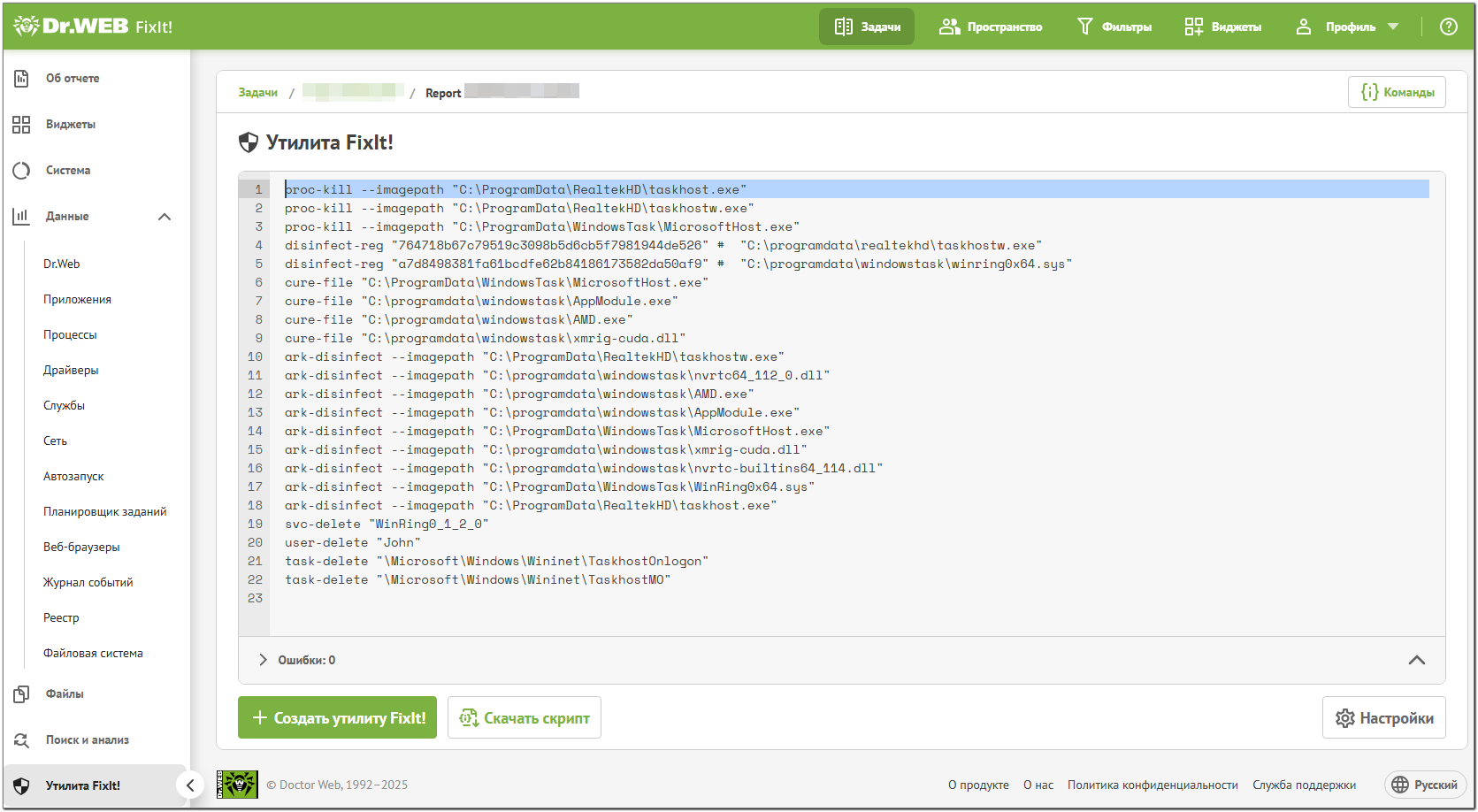
Task: Click the shield icon beside Утилита FixIt! in sidebar
Action: 21,786
